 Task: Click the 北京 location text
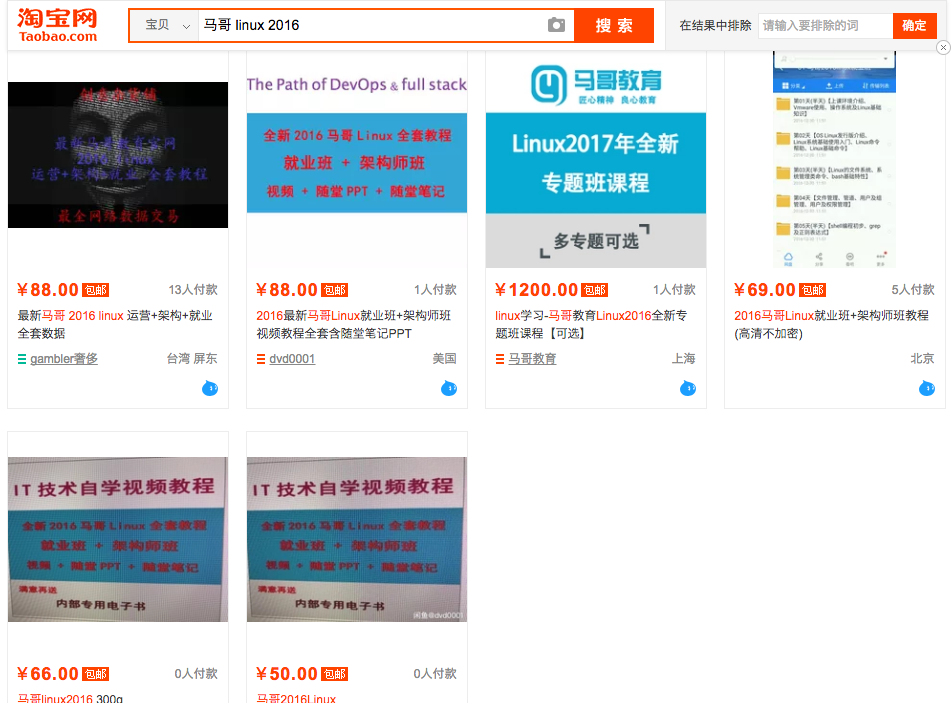(x=922, y=359)
